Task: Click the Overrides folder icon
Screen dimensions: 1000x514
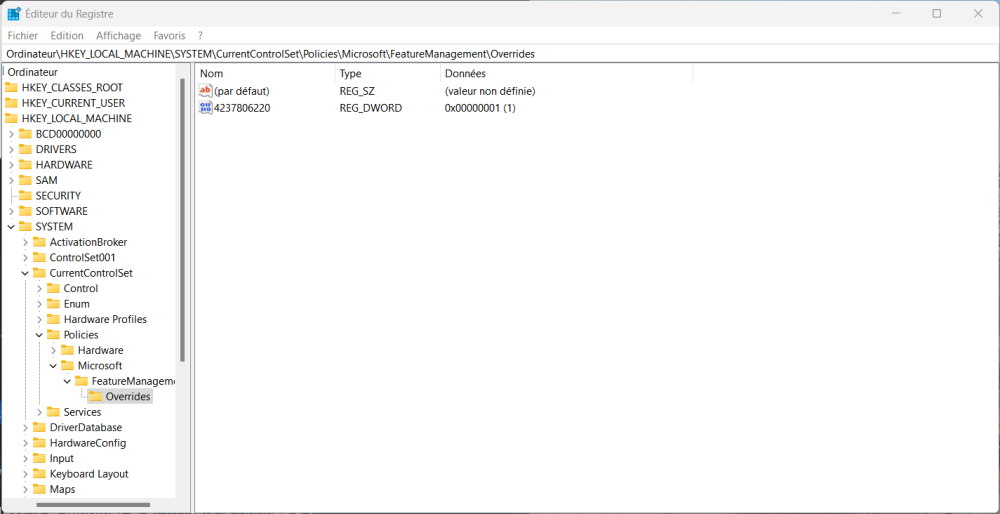Action: click(x=95, y=397)
